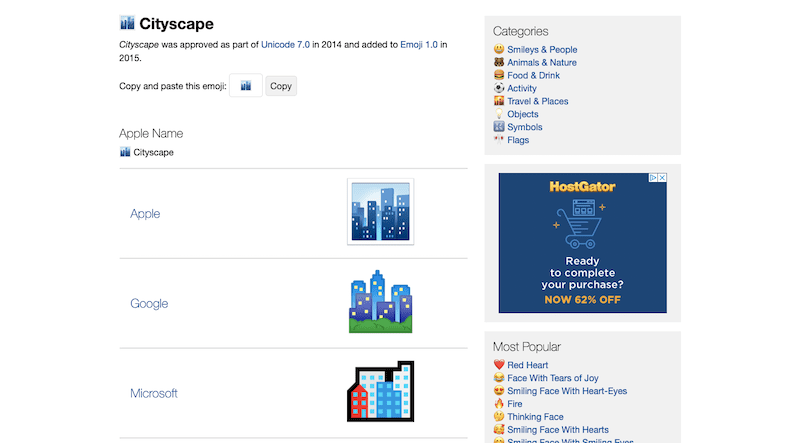Click the Animals & Nature bear icon
This screenshot has height=443, width=800.
[499, 62]
